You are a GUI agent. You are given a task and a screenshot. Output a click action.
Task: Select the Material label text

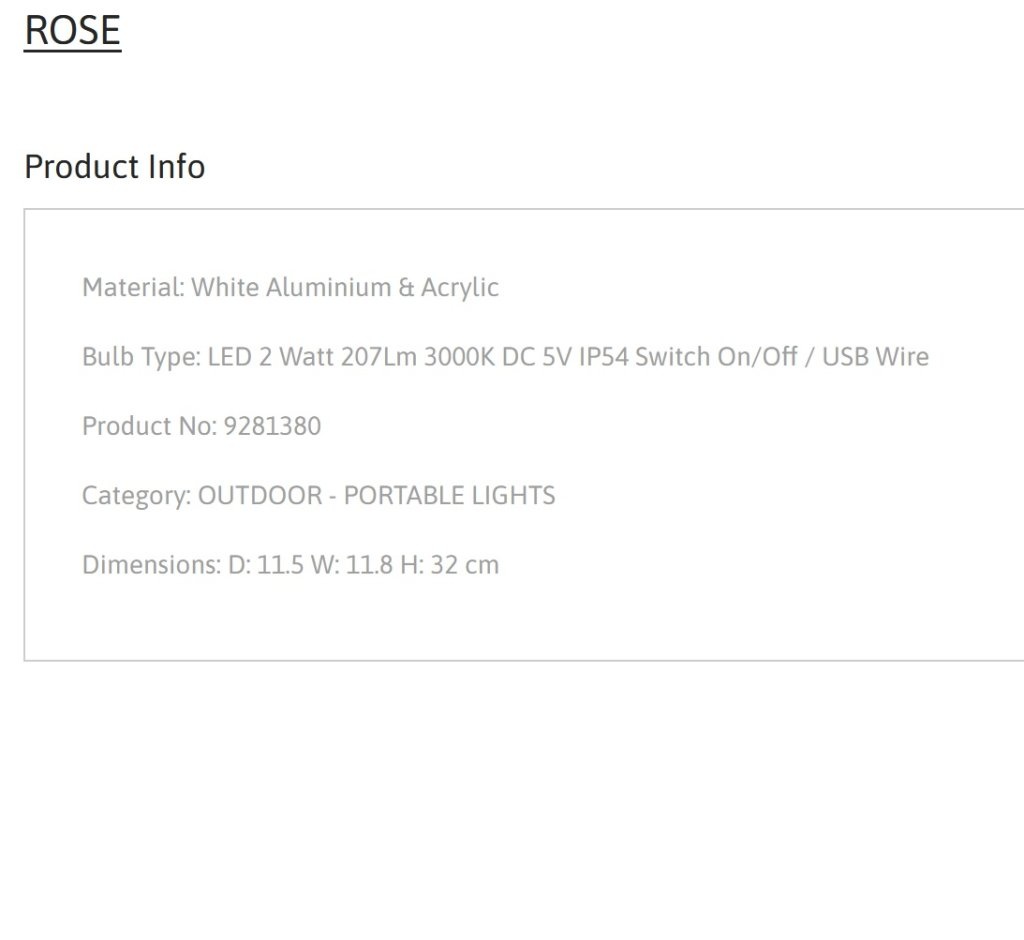tap(133, 287)
